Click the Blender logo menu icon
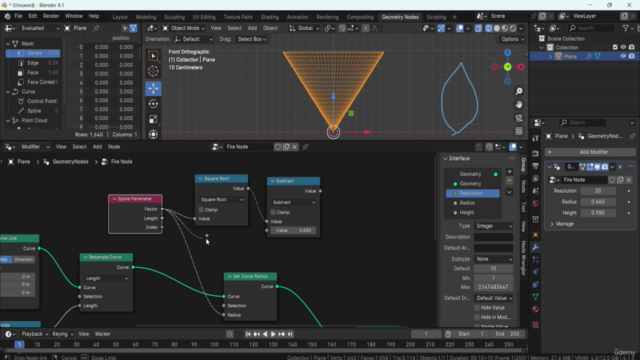Viewport: 640px width, 360px height. [7, 16]
